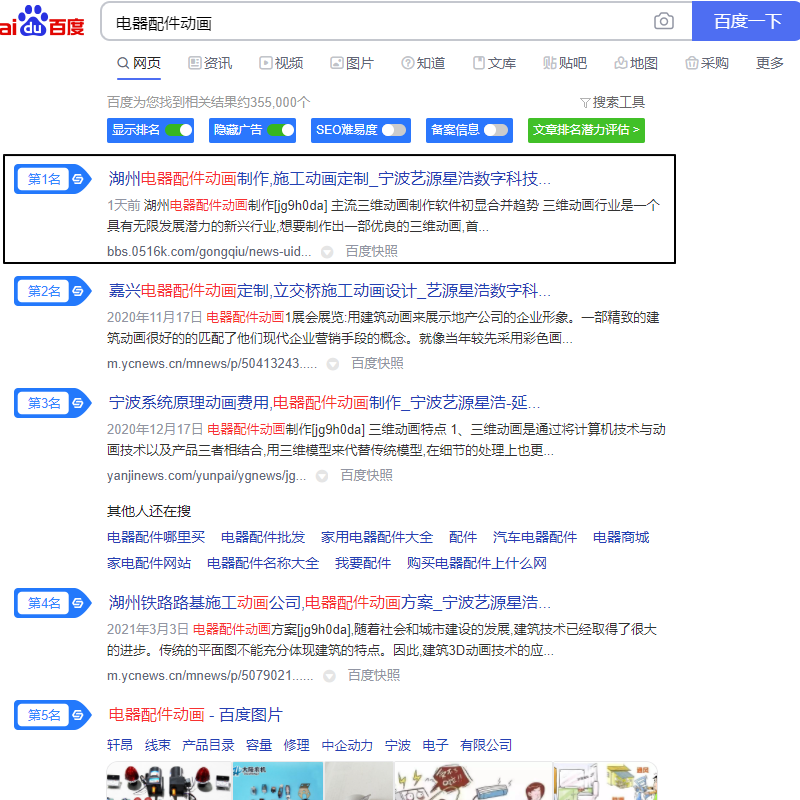
Task: Switch to the 知道 tab
Action: [423, 63]
